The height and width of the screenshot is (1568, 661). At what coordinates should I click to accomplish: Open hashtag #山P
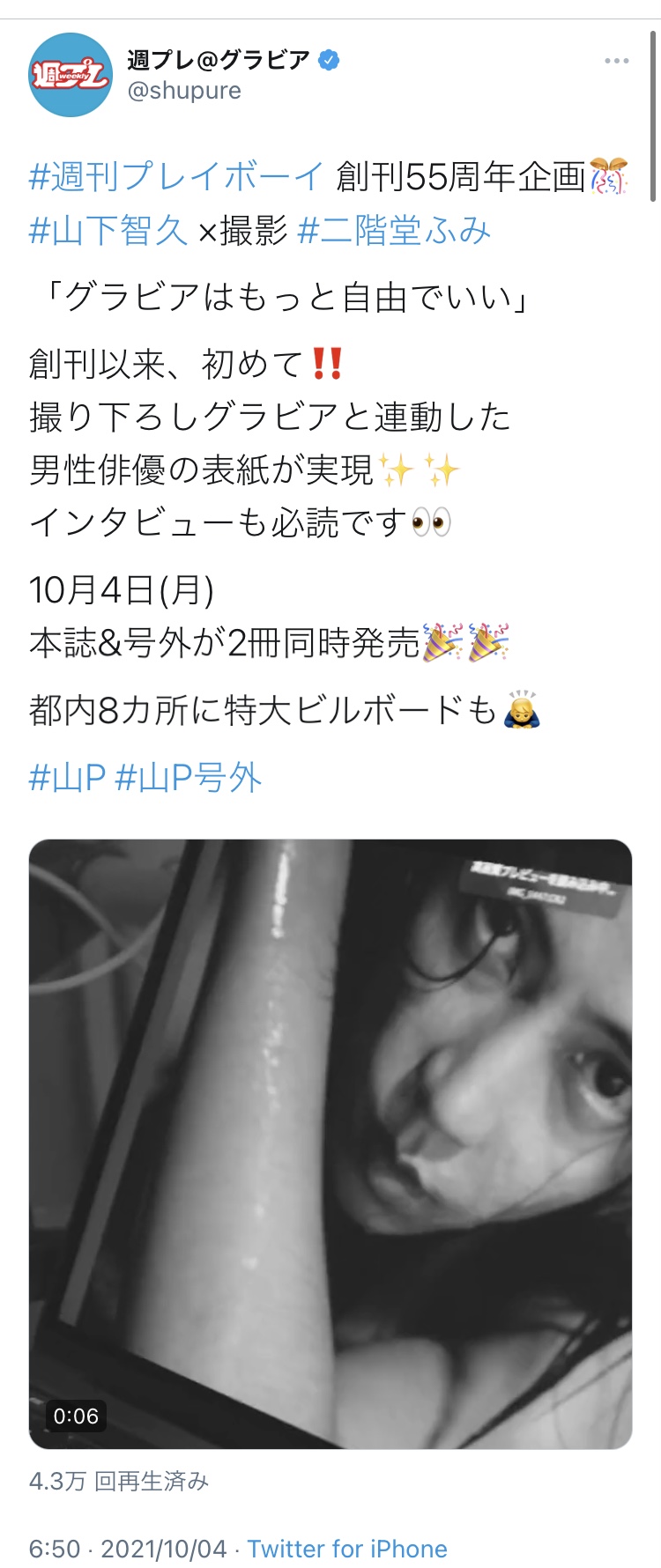tap(67, 778)
